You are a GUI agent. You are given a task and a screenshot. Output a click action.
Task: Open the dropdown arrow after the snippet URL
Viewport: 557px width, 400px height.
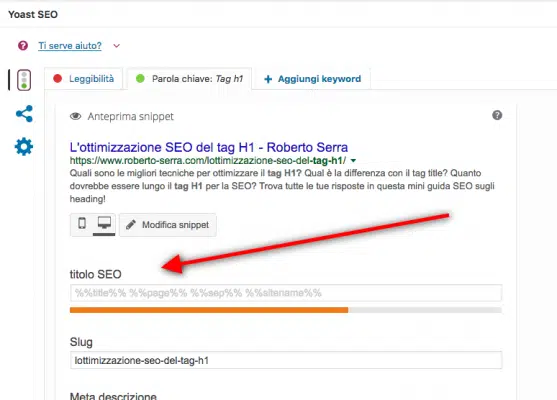click(x=353, y=161)
